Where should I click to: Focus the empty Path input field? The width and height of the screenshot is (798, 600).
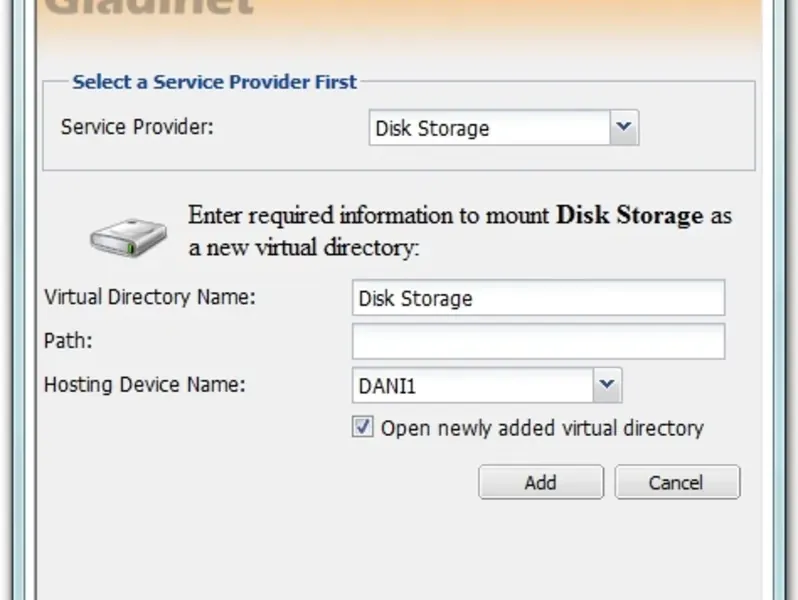[x=538, y=341]
